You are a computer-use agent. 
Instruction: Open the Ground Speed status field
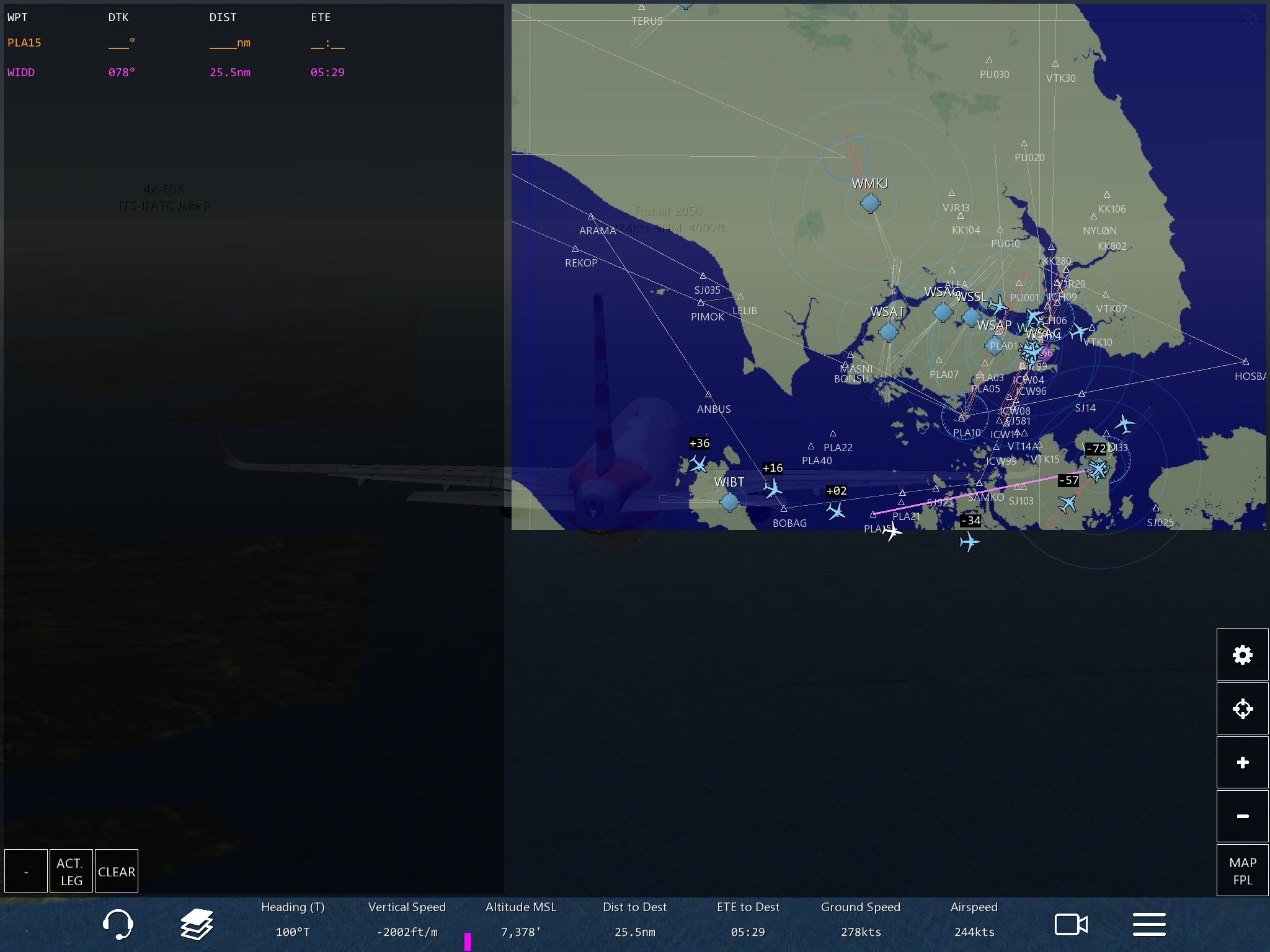point(860,920)
